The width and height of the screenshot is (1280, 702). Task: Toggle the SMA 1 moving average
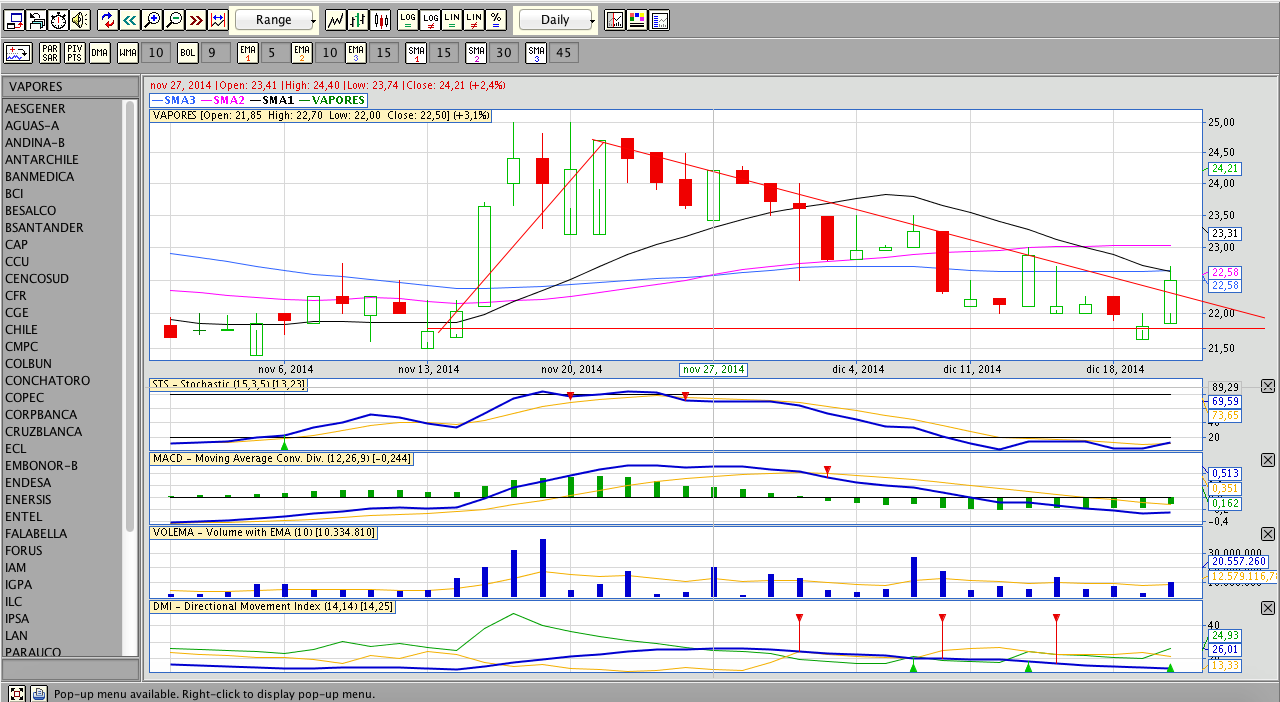tap(416, 52)
